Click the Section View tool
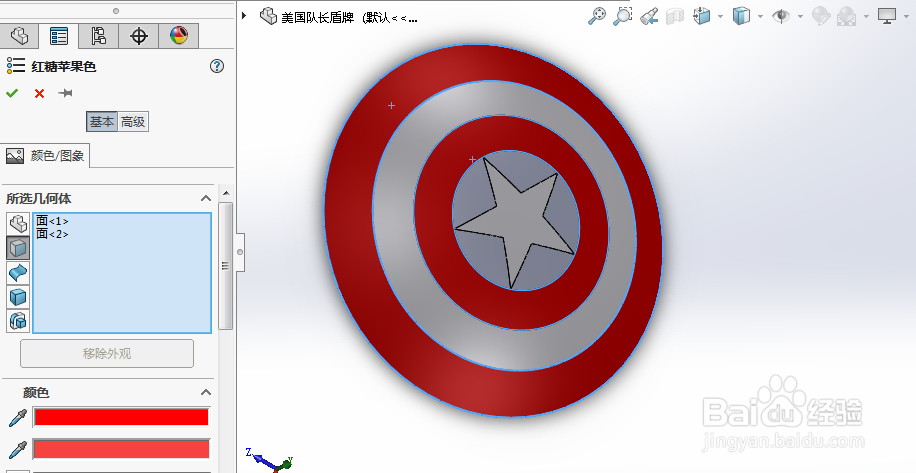The height and width of the screenshot is (473, 916). [675, 16]
